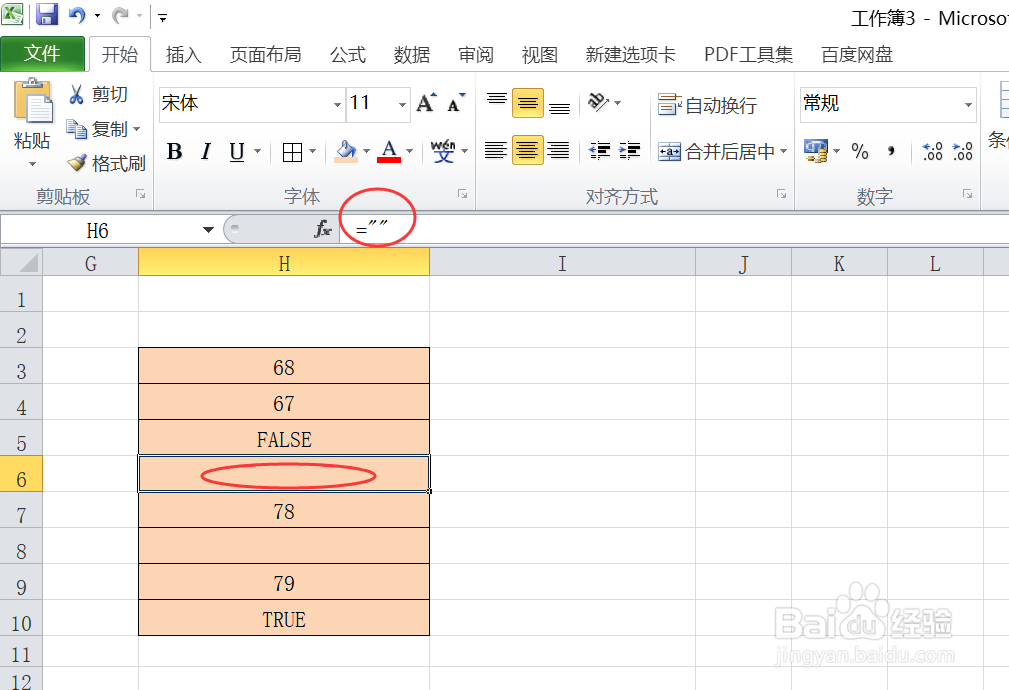Open the 文件 menu
The image size is (1009, 690).
tap(43, 54)
